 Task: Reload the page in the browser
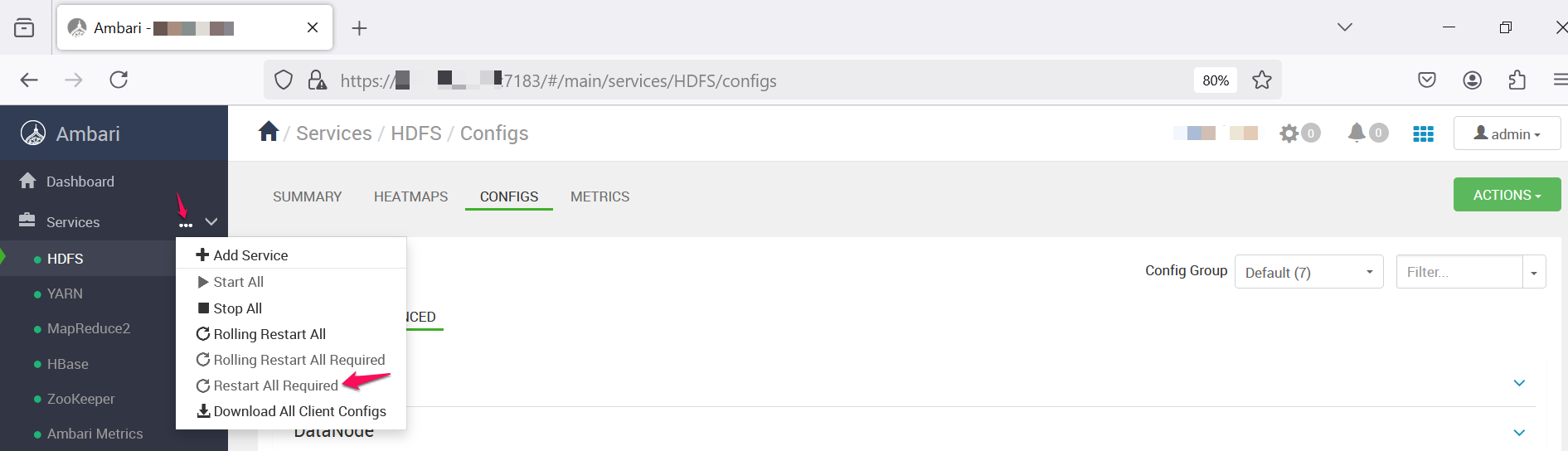[119, 80]
